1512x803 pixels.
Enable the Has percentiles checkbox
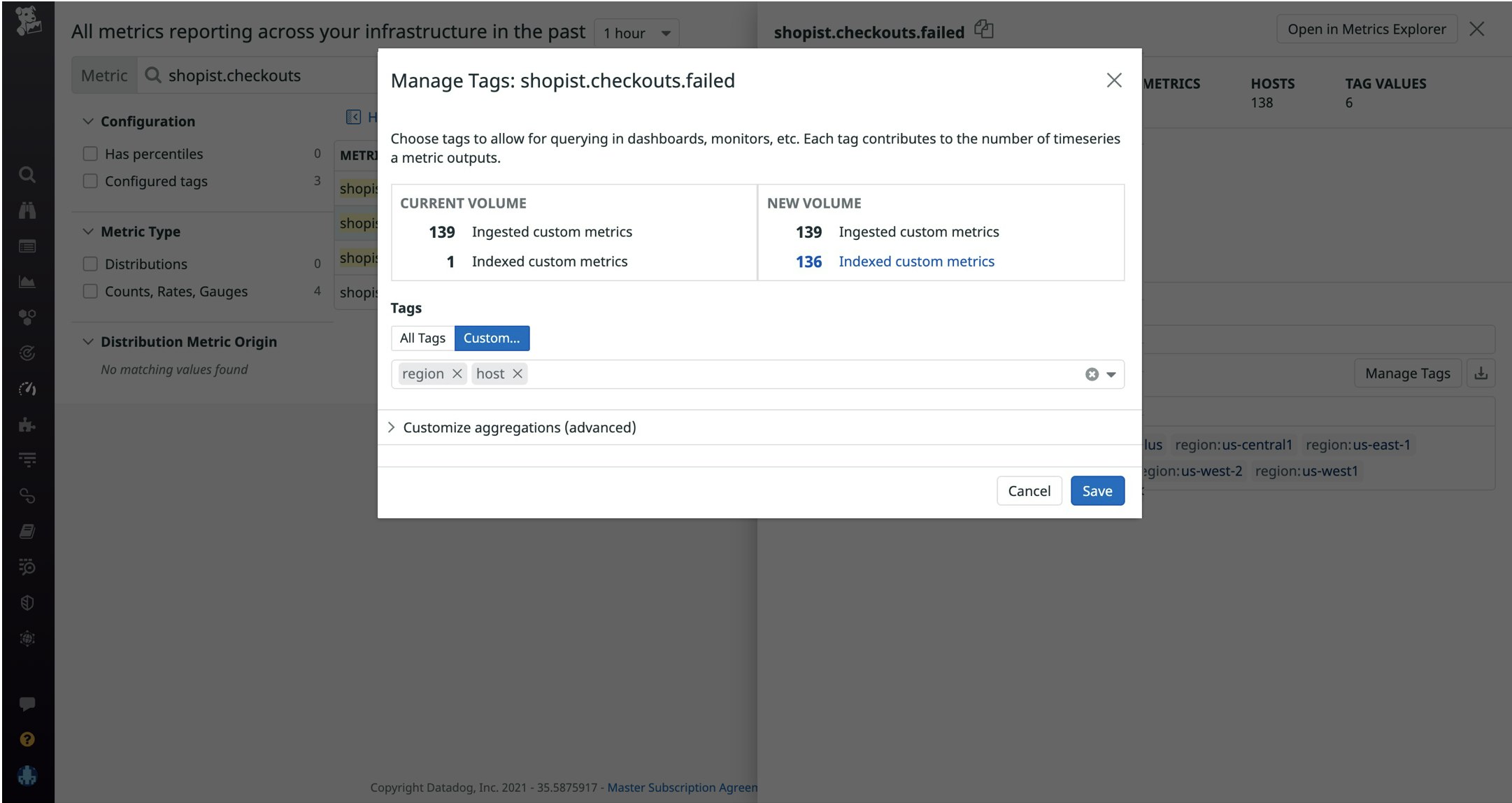click(90, 153)
